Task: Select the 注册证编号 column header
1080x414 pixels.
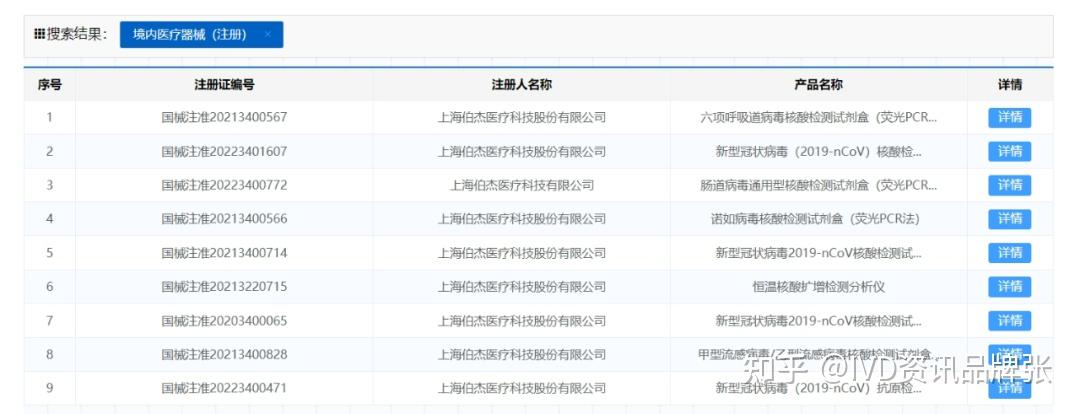Action: click(225, 85)
